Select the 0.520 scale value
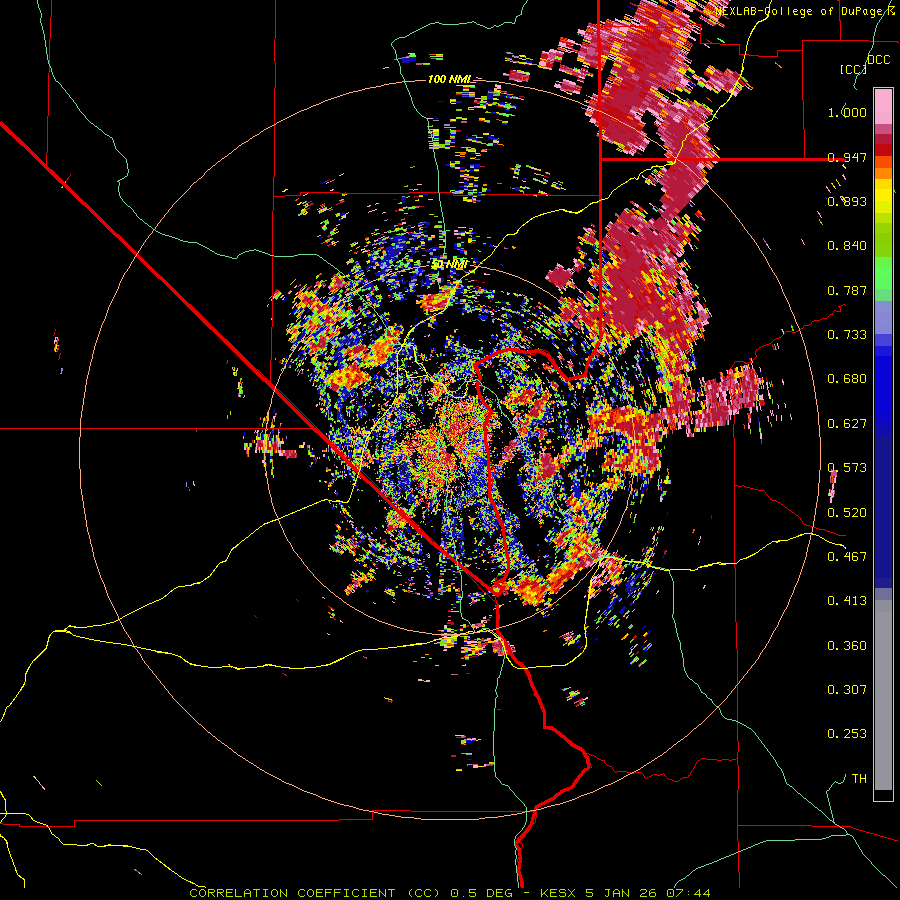 pos(847,513)
